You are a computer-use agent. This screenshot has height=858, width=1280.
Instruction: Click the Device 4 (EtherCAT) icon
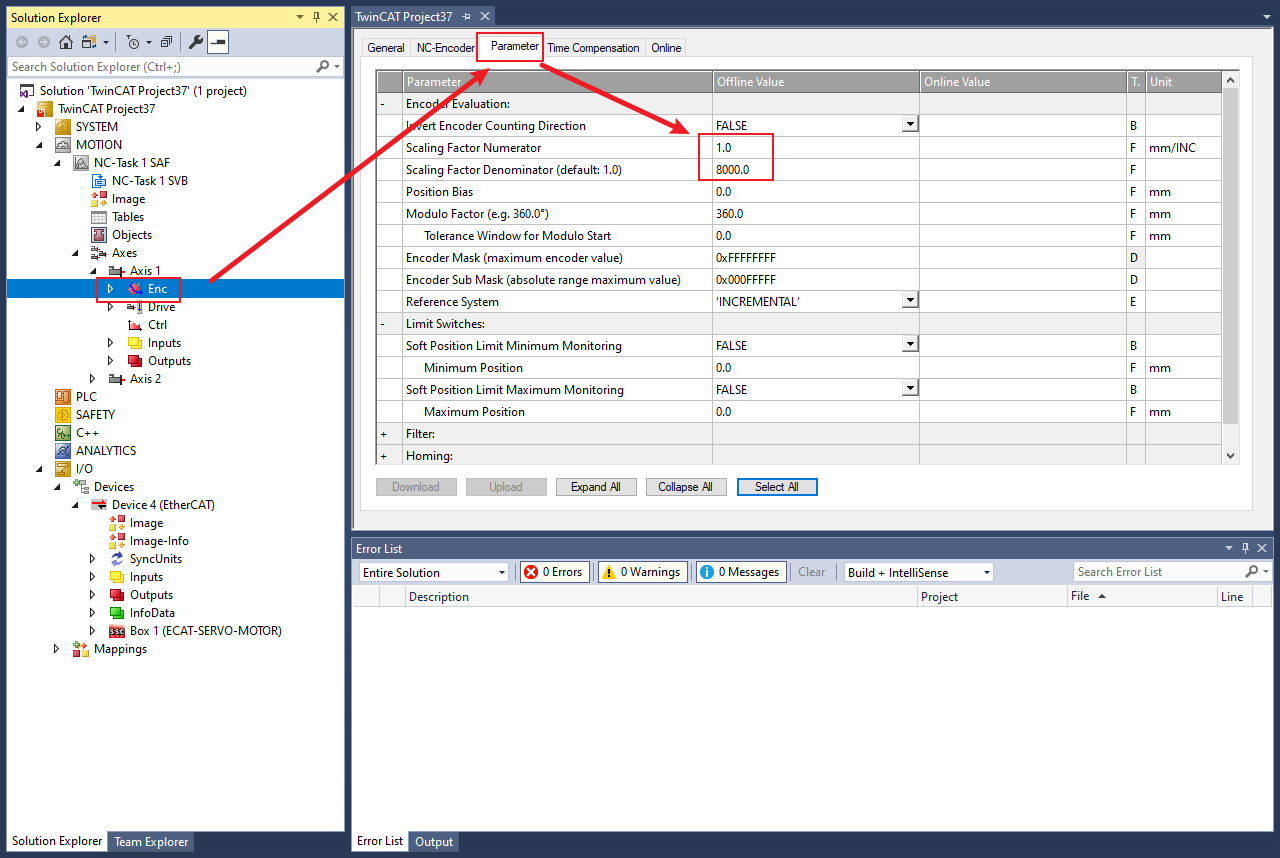click(99, 505)
